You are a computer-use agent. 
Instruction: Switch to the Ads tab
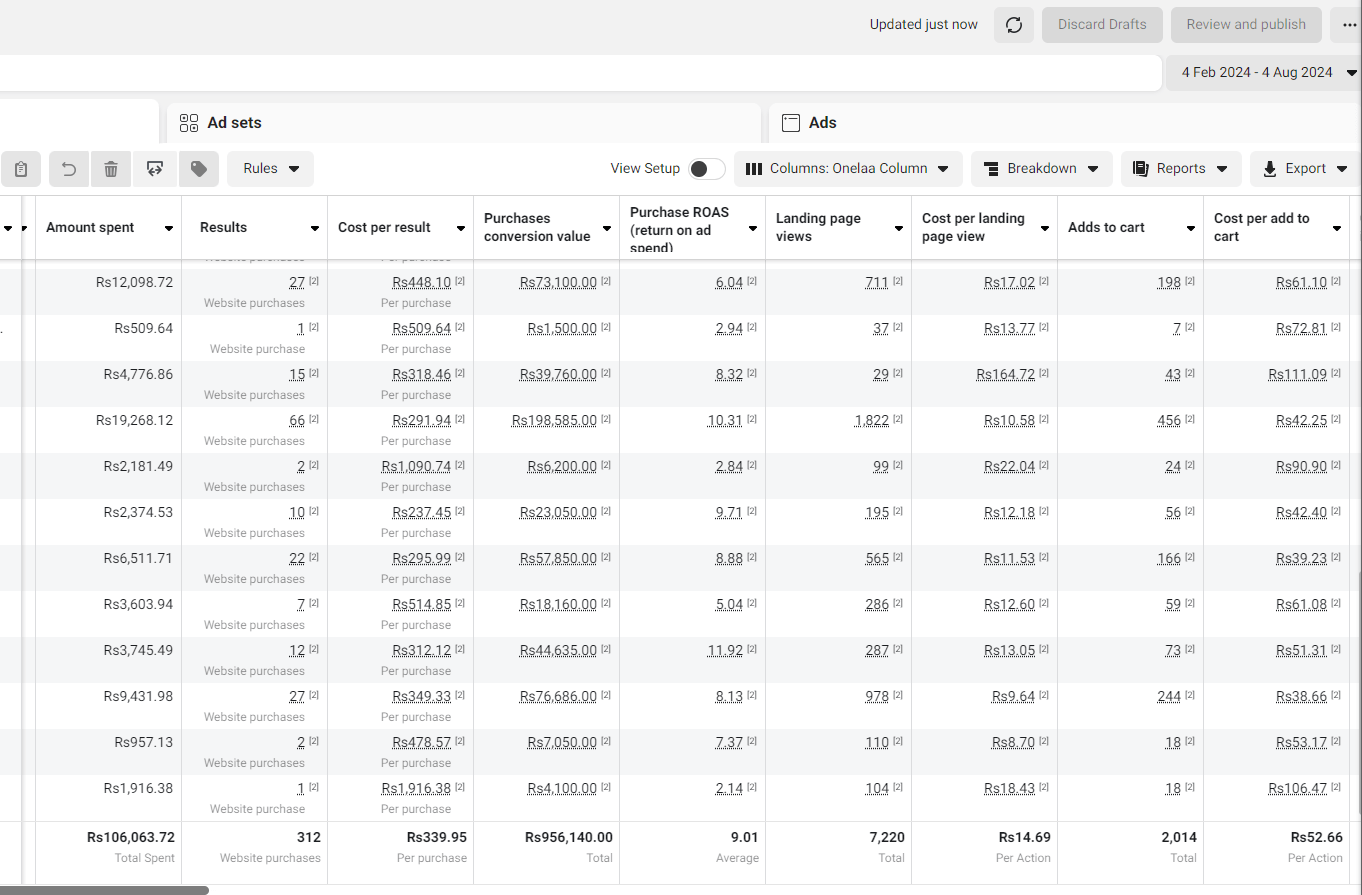point(1065,123)
